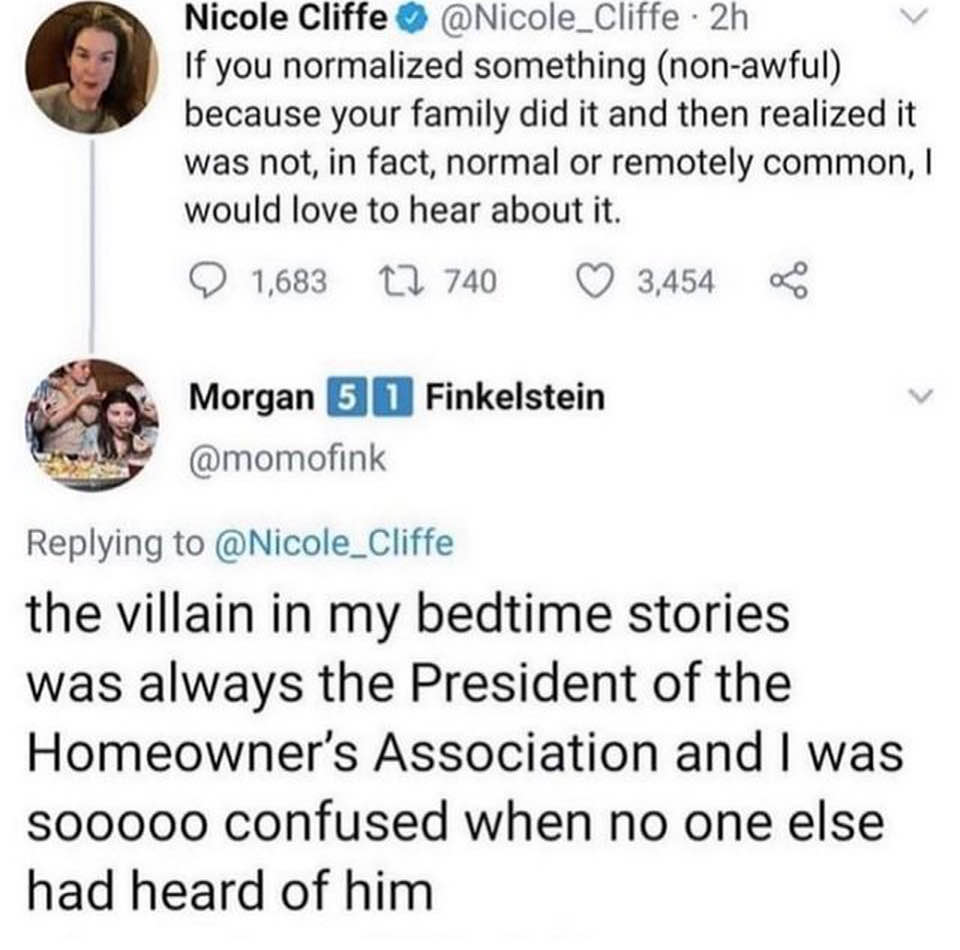960x950 pixels.
Task: Select the Finkelstein surname in the reply header
Action: point(515,397)
